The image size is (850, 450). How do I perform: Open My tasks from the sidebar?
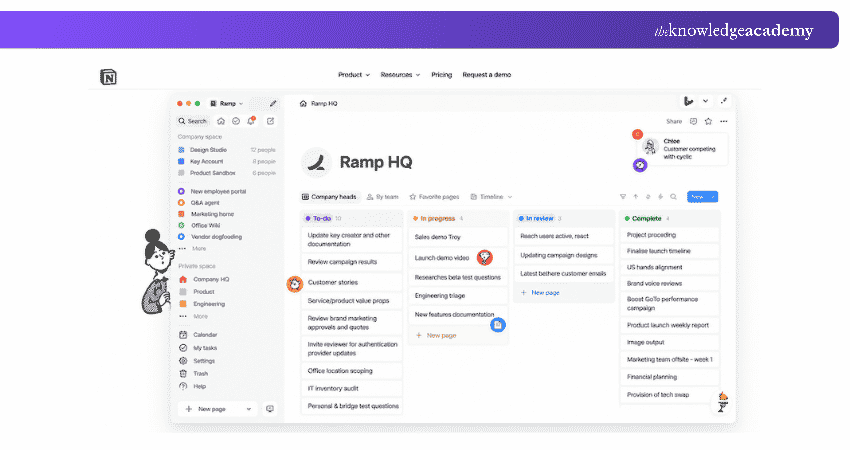click(x=205, y=348)
